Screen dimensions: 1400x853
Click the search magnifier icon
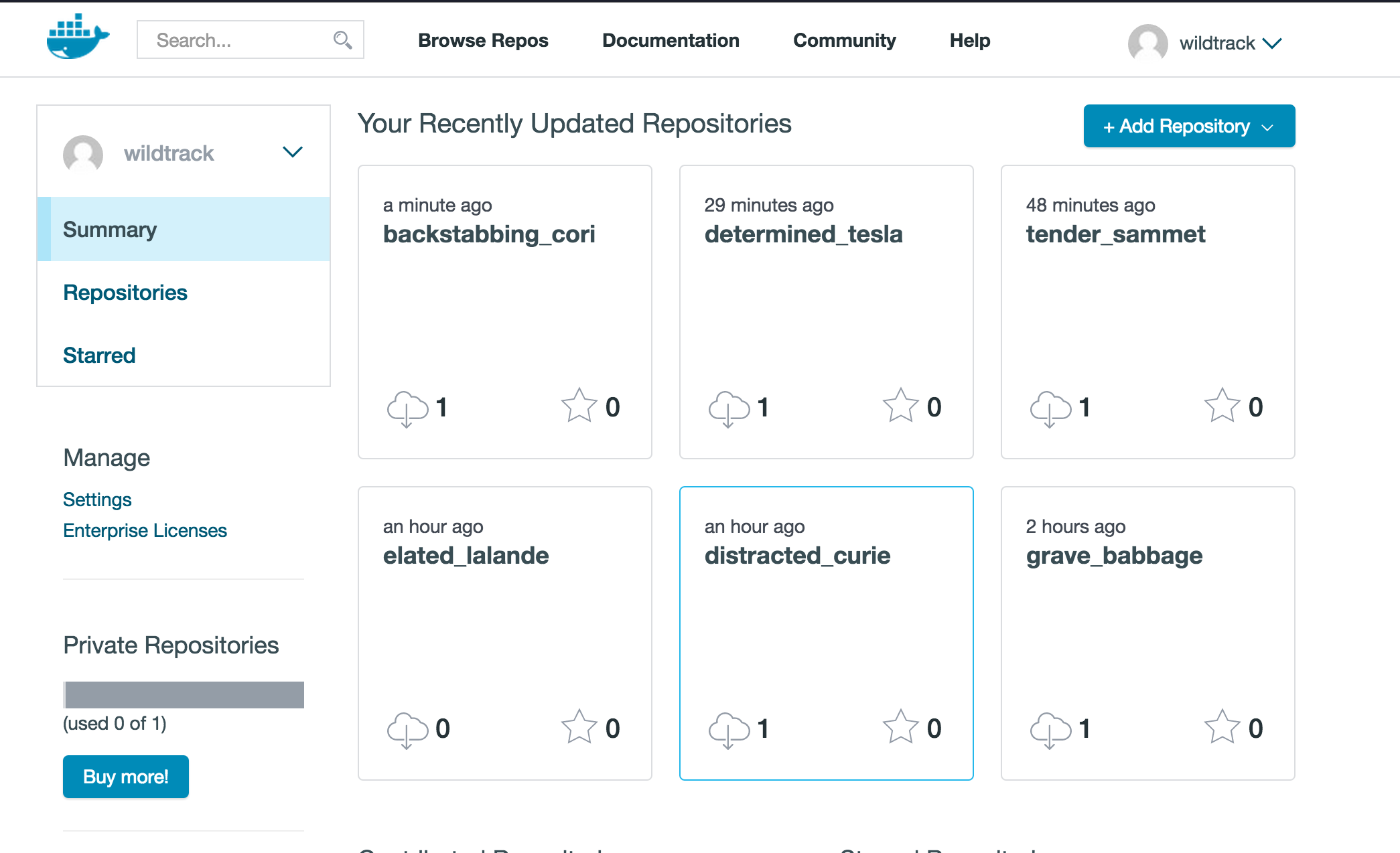(342, 40)
